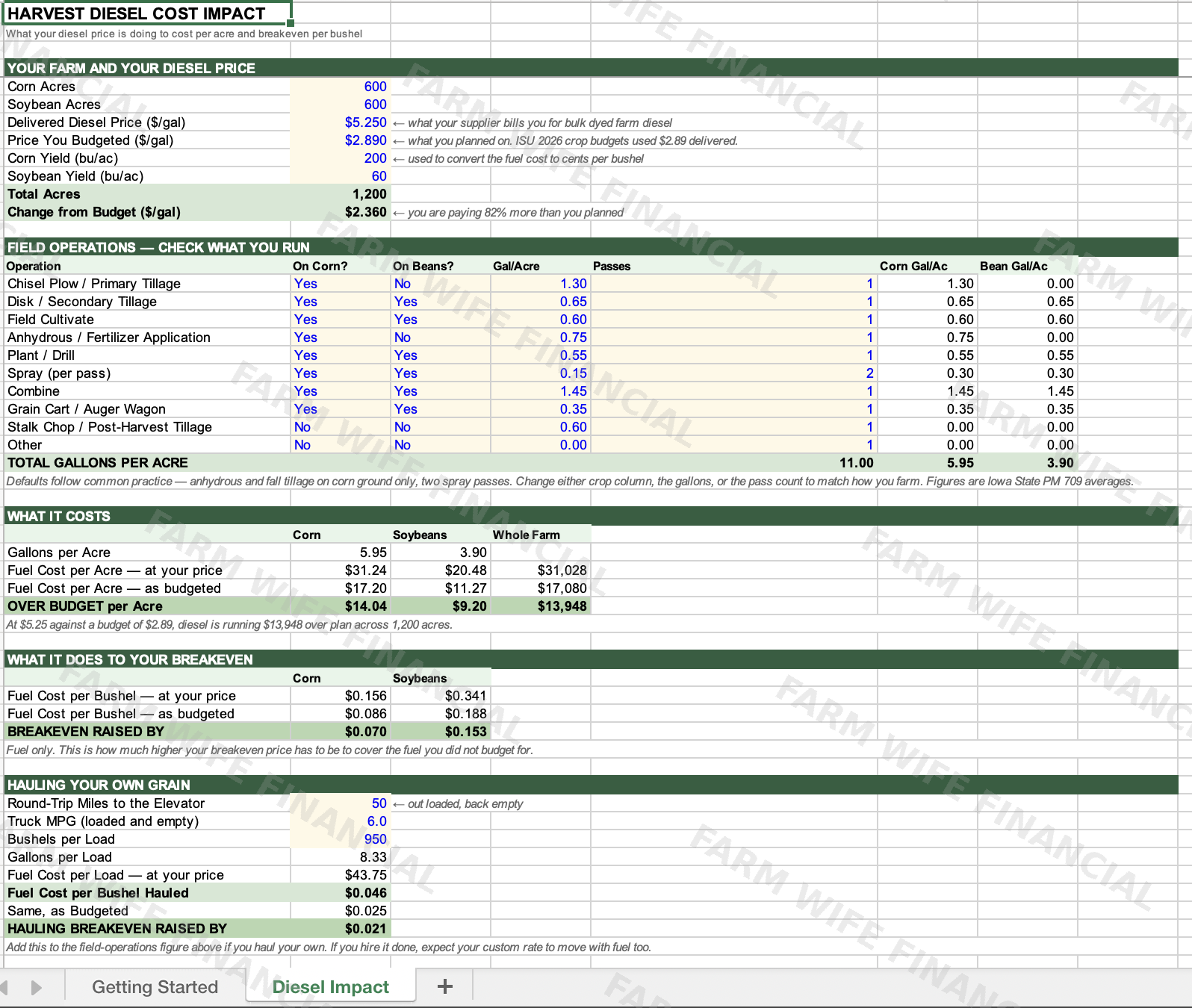Select corn fuel cost per bushel $0.156
The height and width of the screenshot is (1008, 1192).
tap(341, 696)
